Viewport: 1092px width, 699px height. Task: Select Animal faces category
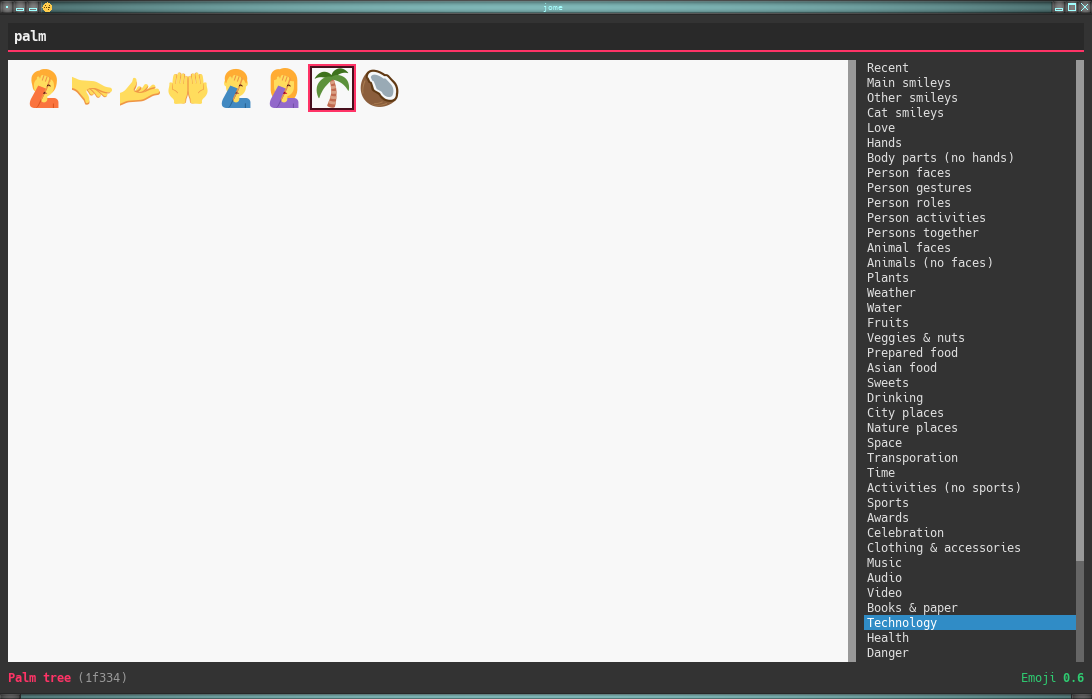969,247
